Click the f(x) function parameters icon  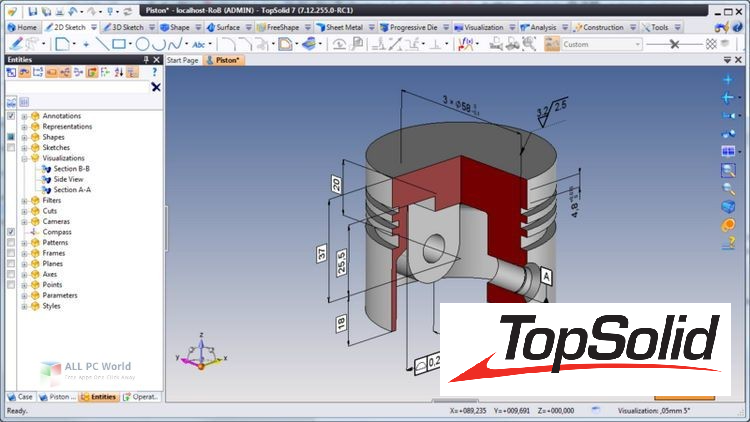point(465,44)
